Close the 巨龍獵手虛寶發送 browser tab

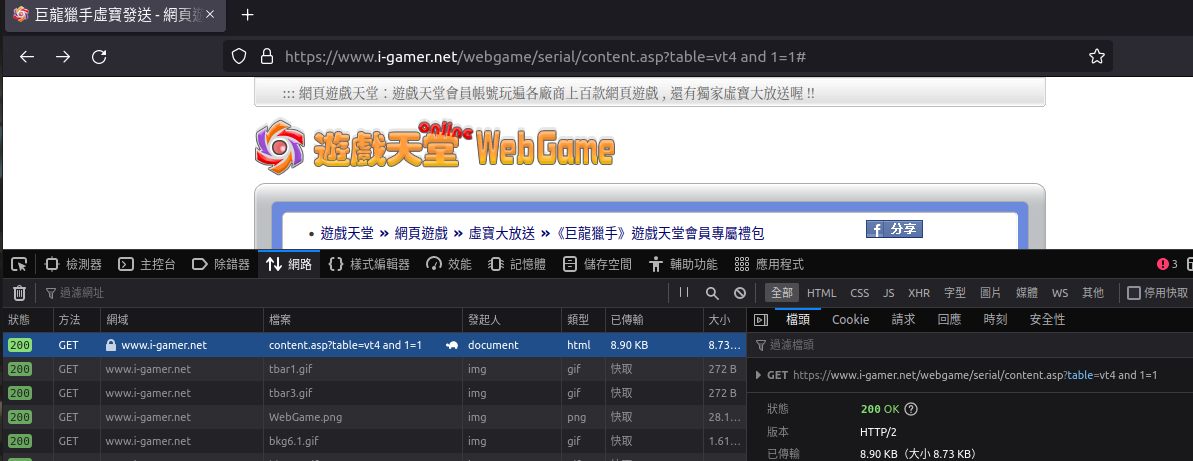click(210, 14)
